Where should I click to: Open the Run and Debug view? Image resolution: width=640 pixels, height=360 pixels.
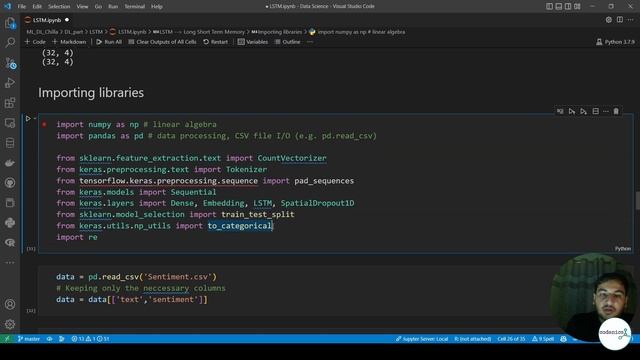(10, 82)
